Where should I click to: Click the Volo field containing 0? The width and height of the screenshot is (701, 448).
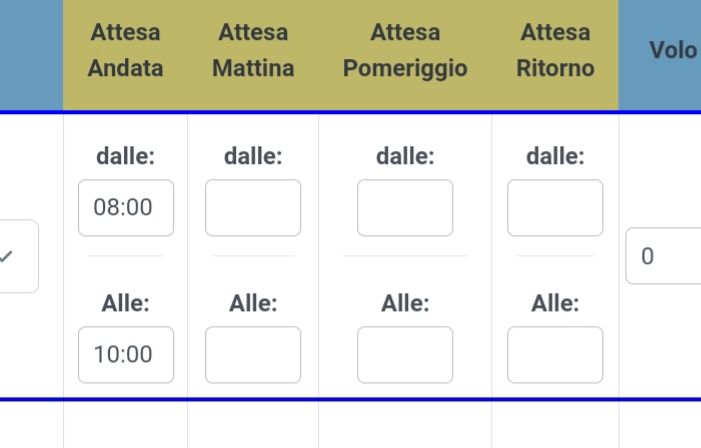point(663,256)
